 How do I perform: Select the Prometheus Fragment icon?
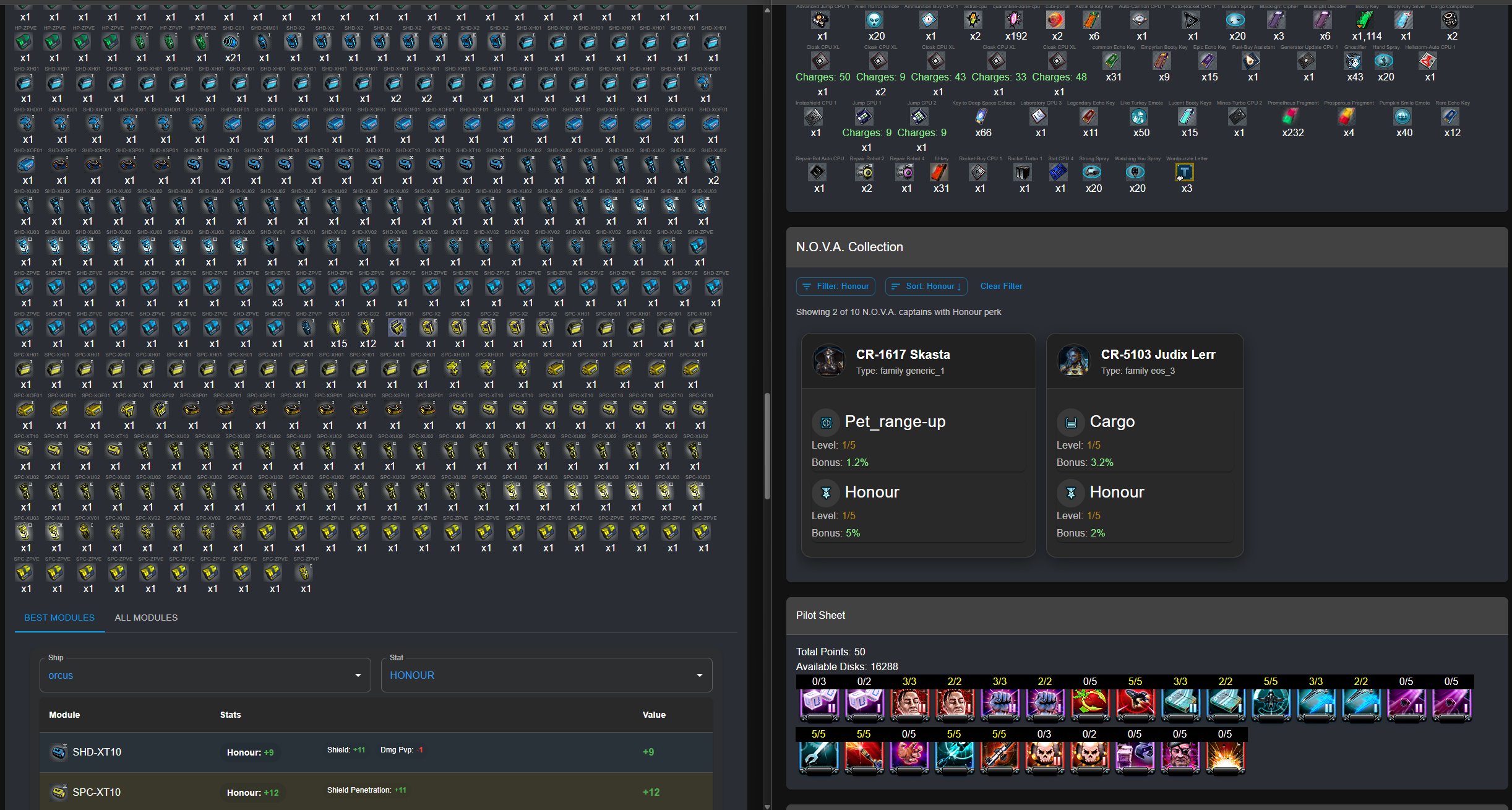(1291, 116)
